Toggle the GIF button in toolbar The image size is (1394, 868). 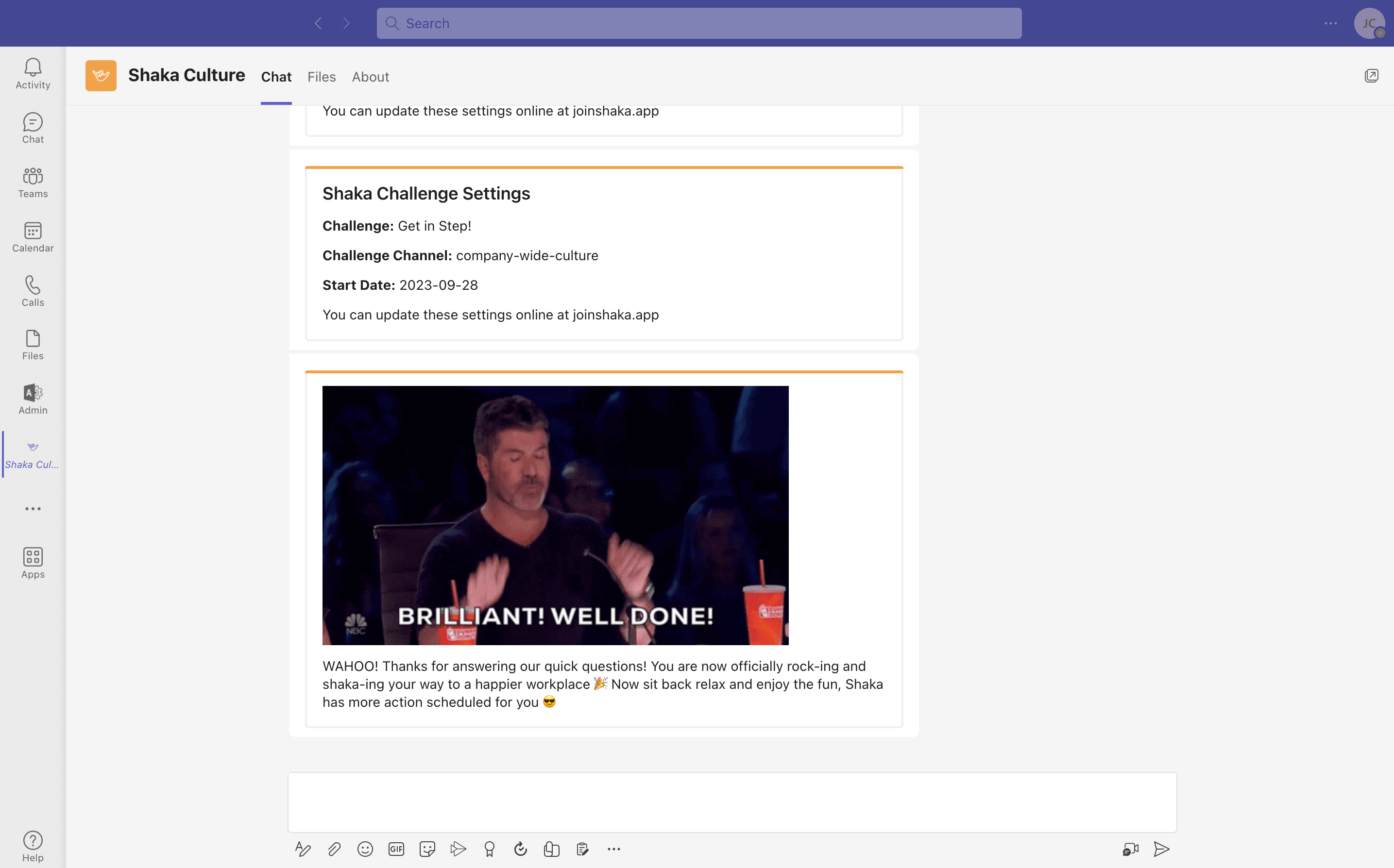pos(396,849)
